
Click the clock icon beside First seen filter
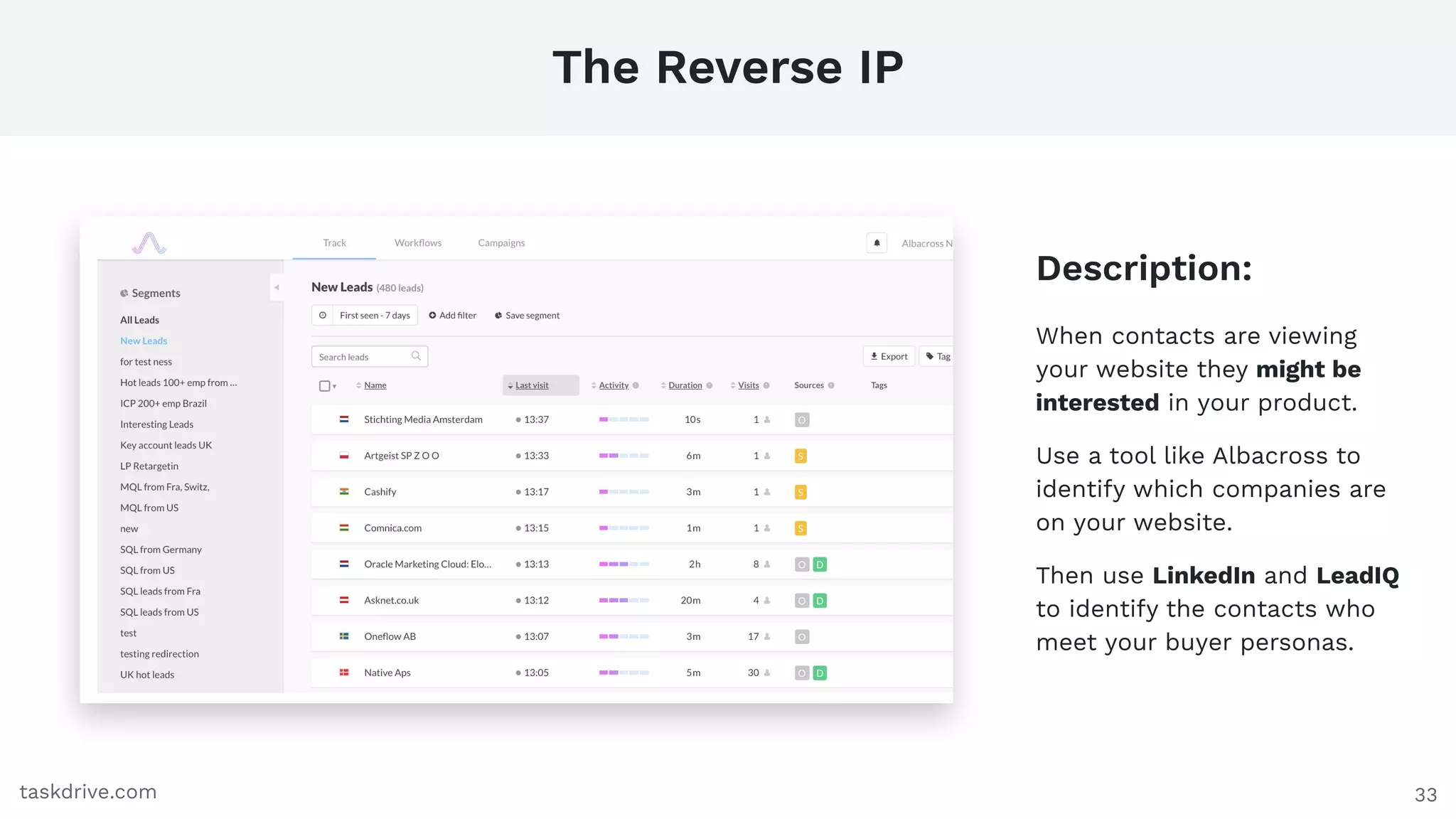pyautogui.click(x=323, y=315)
